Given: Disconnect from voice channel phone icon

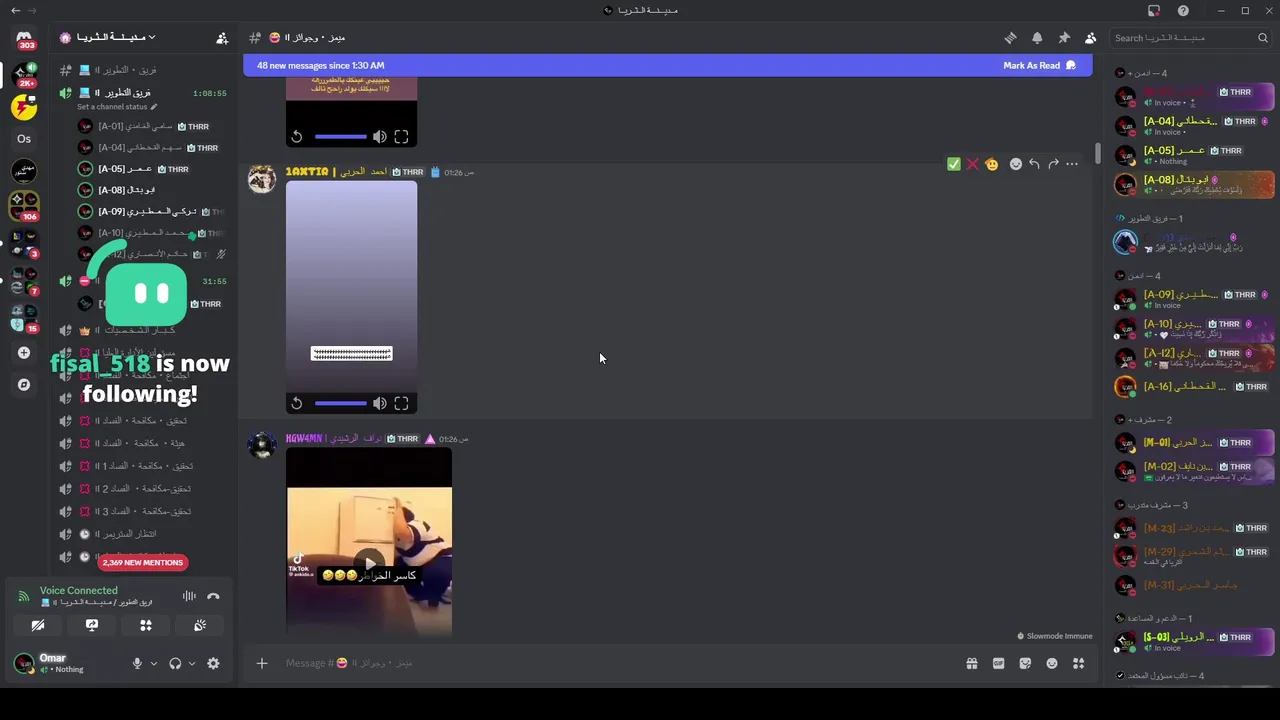Looking at the screenshot, I should (x=213, y=596).
